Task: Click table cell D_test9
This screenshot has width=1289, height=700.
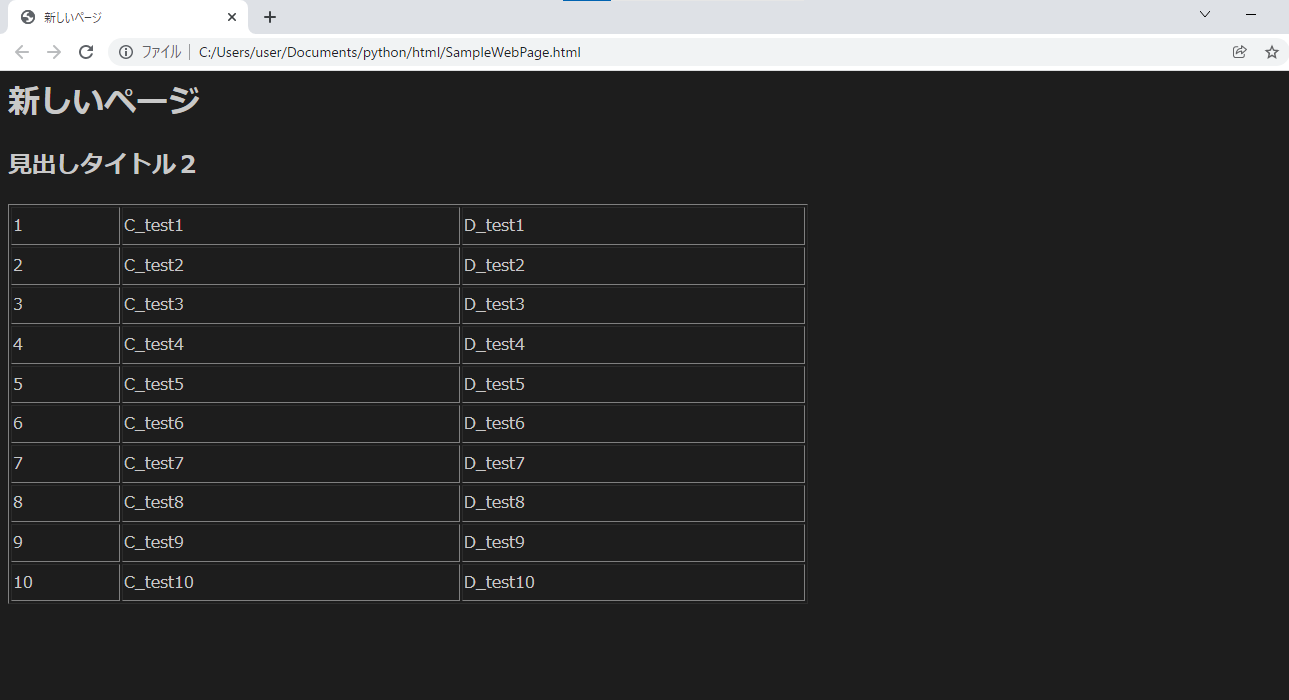Action: 633,542
